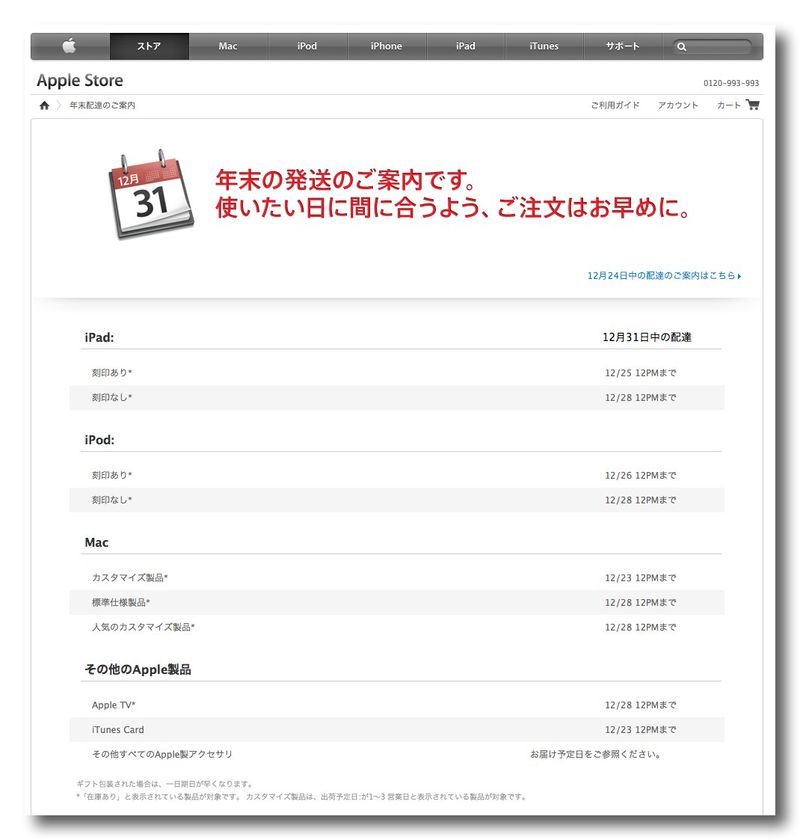Open the home icon in breadcrumb
The width and height of the screenshot is (800, 840).
pos(44,105)
